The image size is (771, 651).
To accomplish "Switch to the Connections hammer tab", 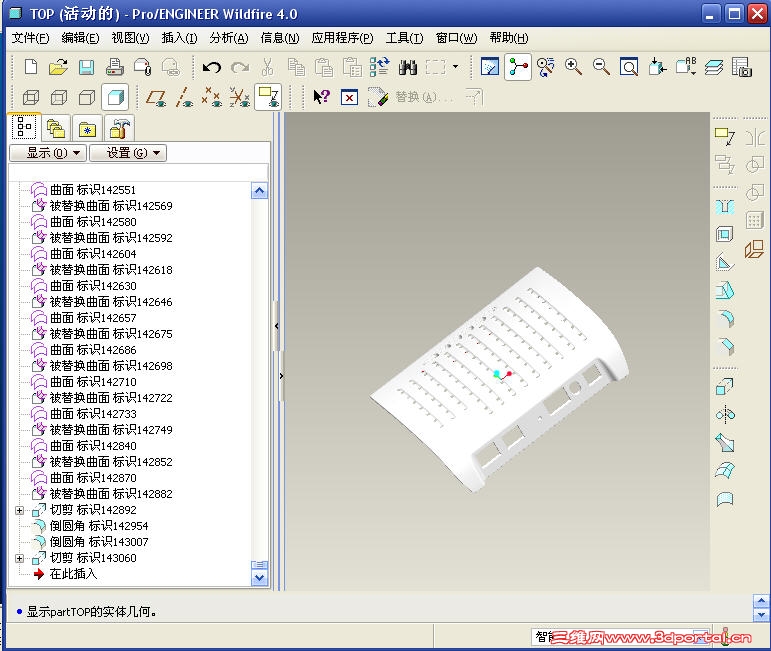I will (x=119, y=129).
